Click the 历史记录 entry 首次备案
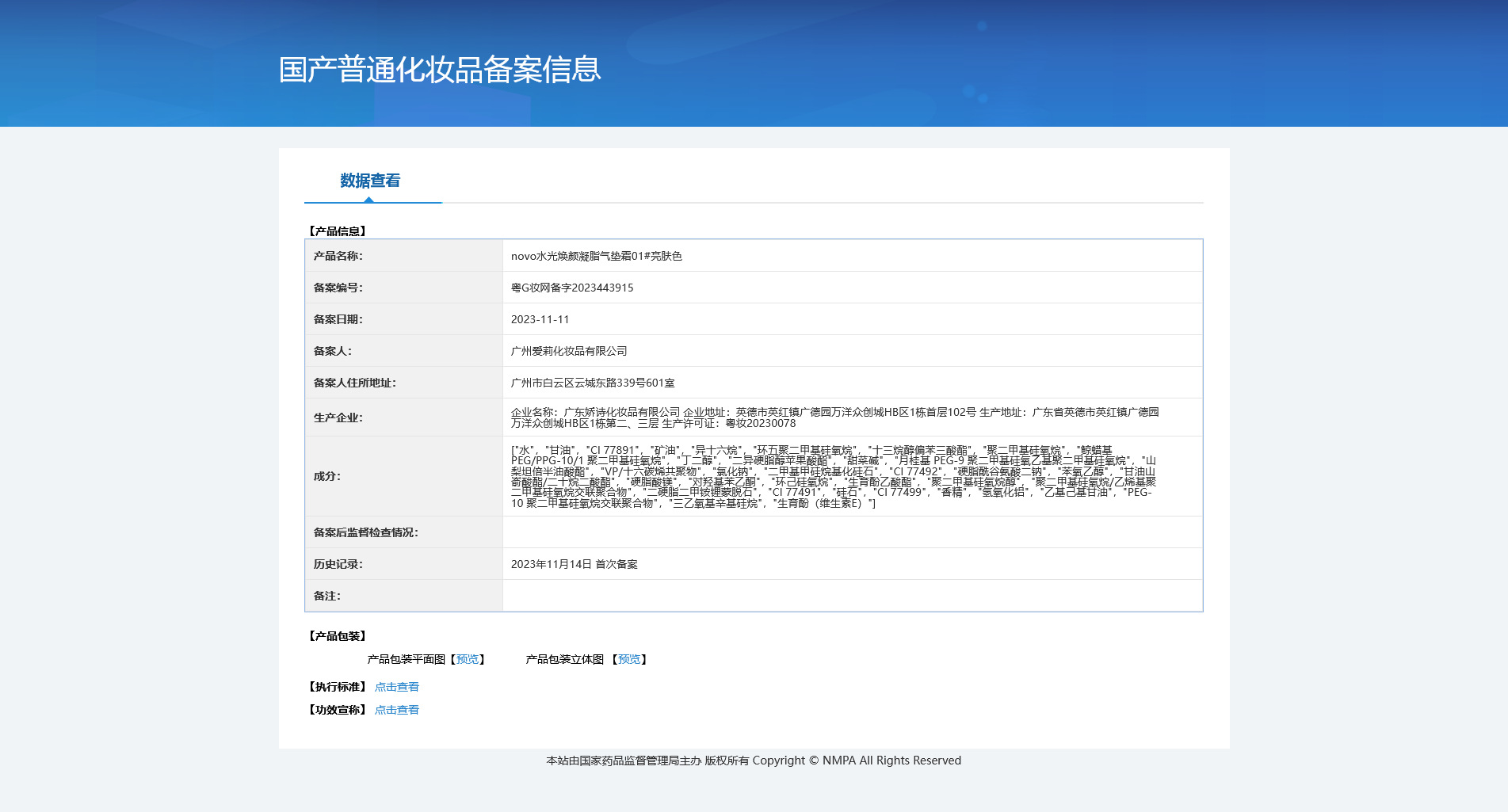Image resolution: width=1508 pixels, height=812 pixels. pos(617,564)
